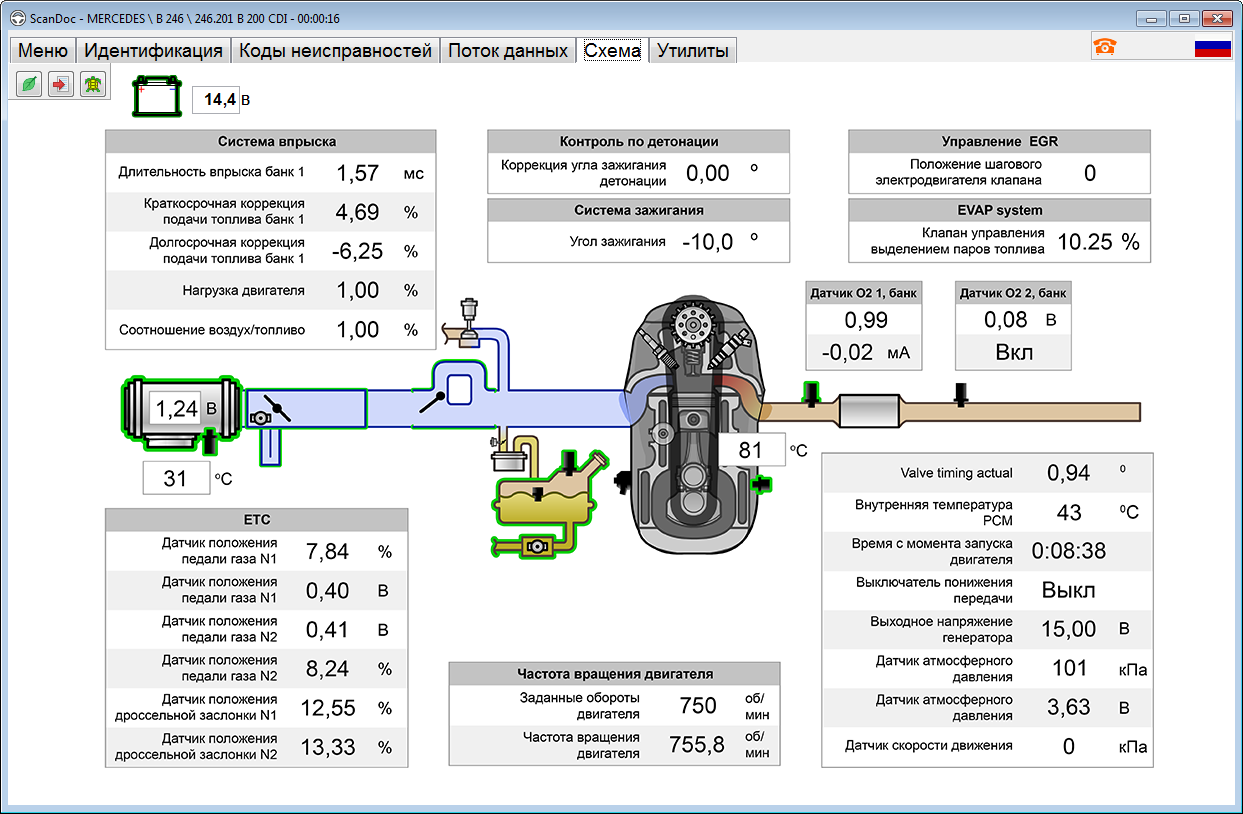Click the generator output voltage 15,00
Screen dimensions: 1243x814
(1069, 629)
